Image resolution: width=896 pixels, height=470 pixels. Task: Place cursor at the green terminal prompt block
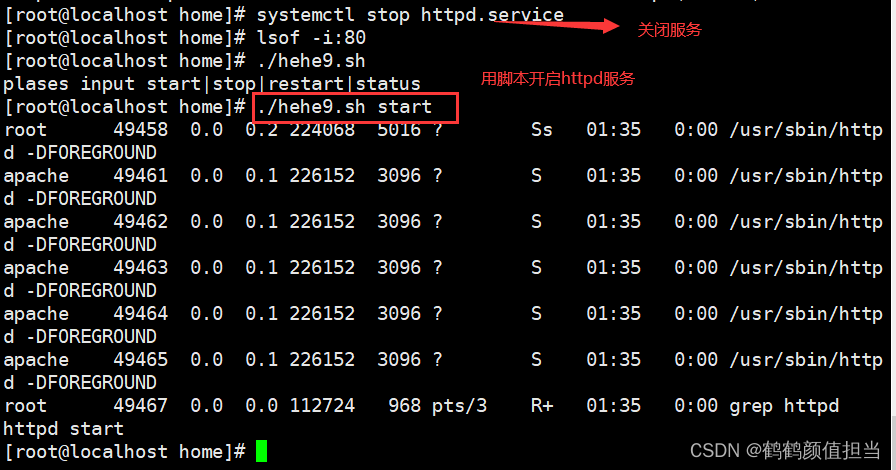coord(262,451)
